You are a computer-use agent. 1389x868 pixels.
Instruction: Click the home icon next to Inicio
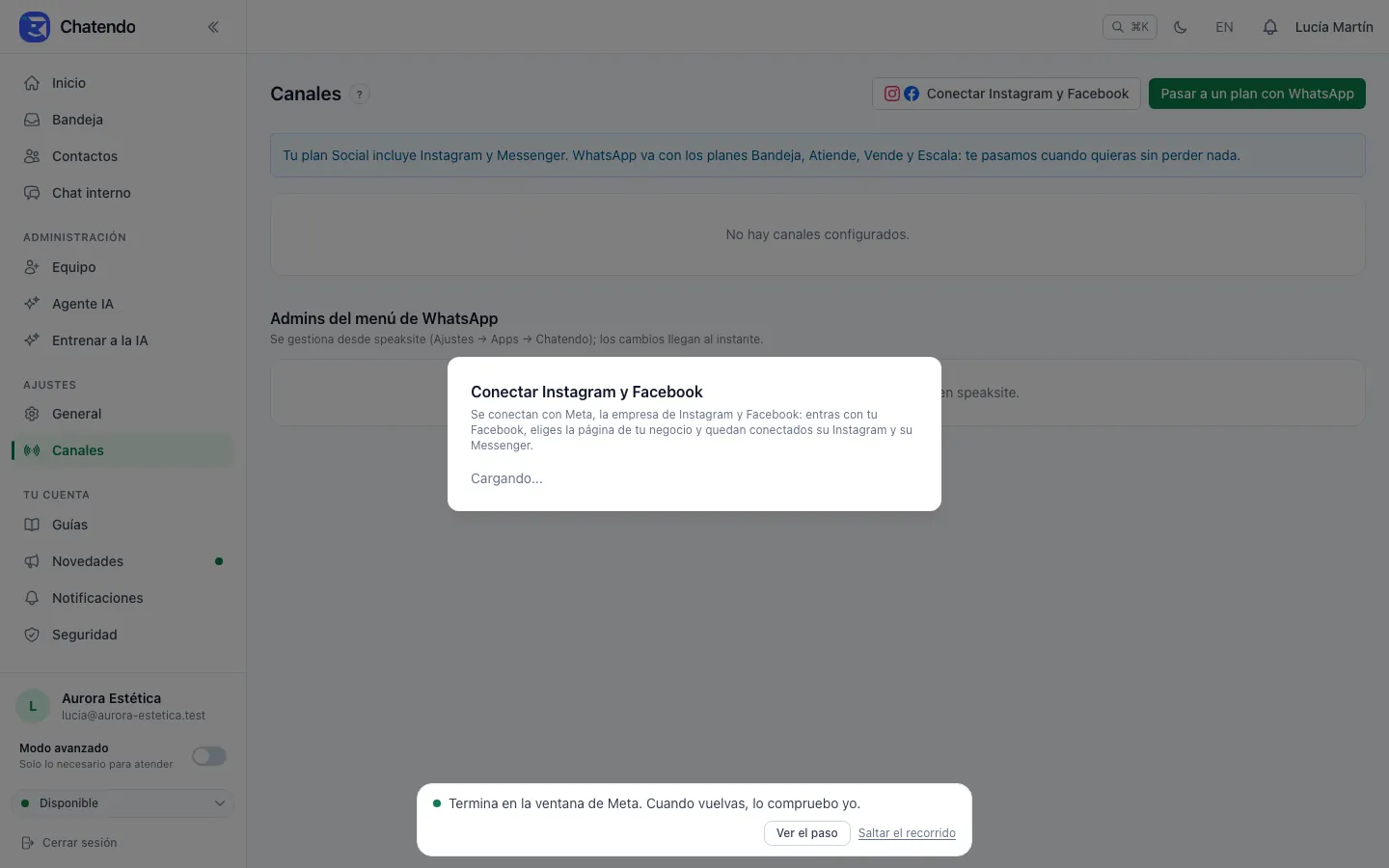point(32,83)
